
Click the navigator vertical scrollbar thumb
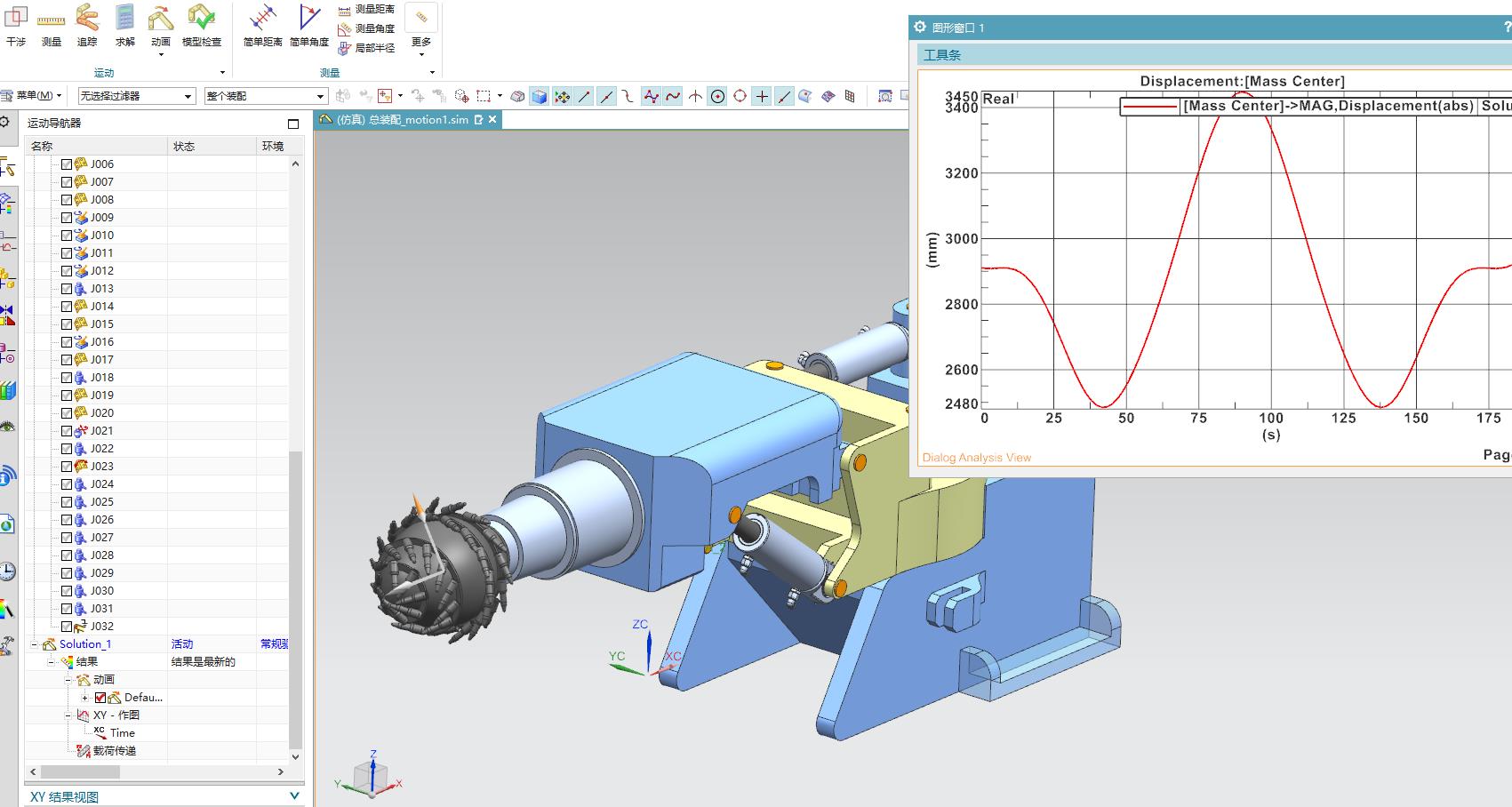296,600
